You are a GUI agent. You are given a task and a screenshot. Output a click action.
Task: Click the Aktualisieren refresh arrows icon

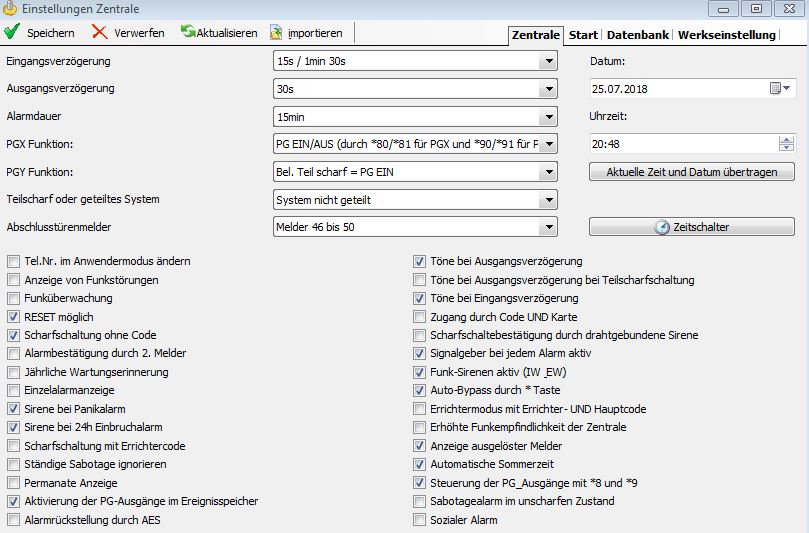(187, 32)
